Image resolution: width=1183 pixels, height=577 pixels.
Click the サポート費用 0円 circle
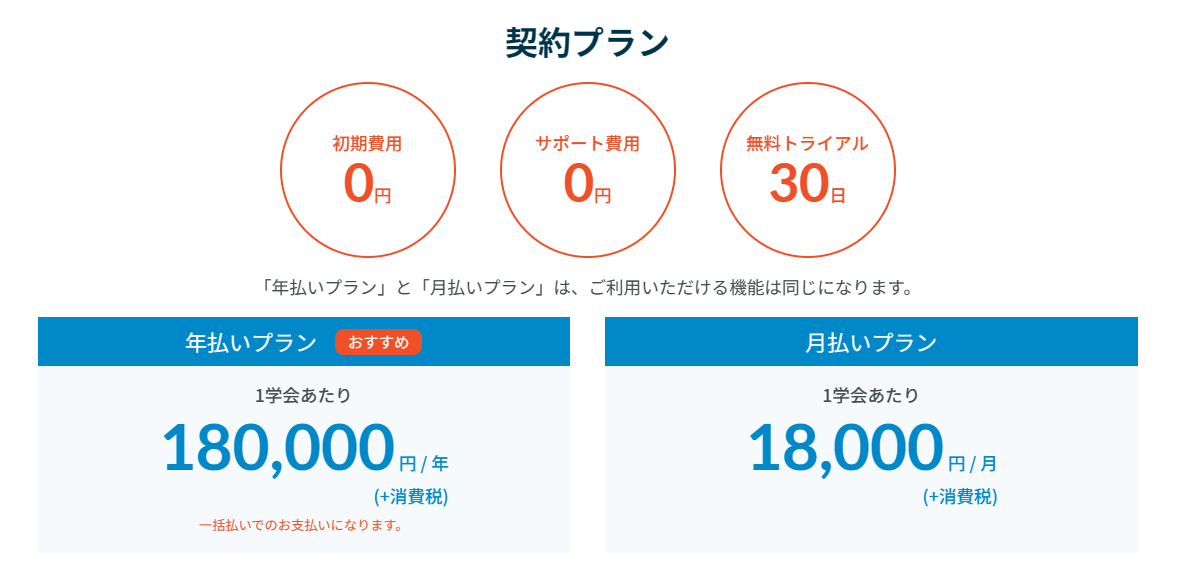pyautogui.click(x=588, y=170)
